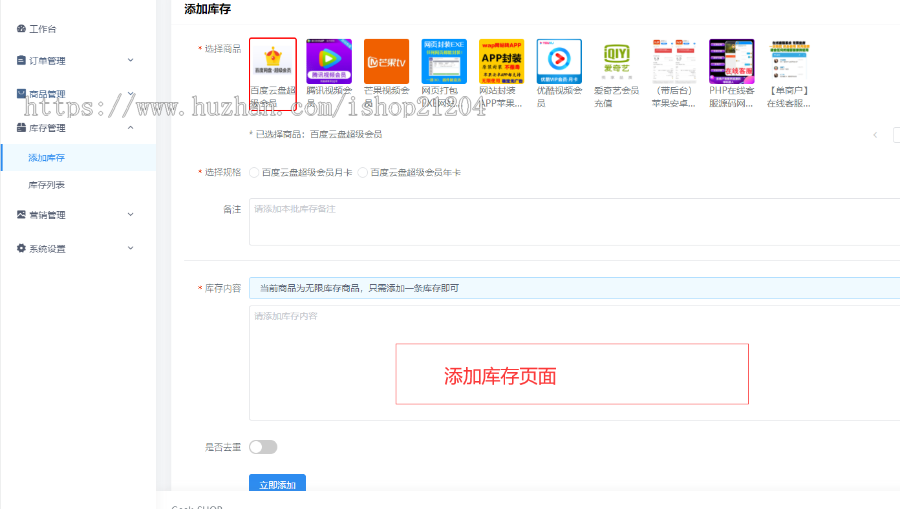Choose the APP封装 website packaging product

pos(501,61)
